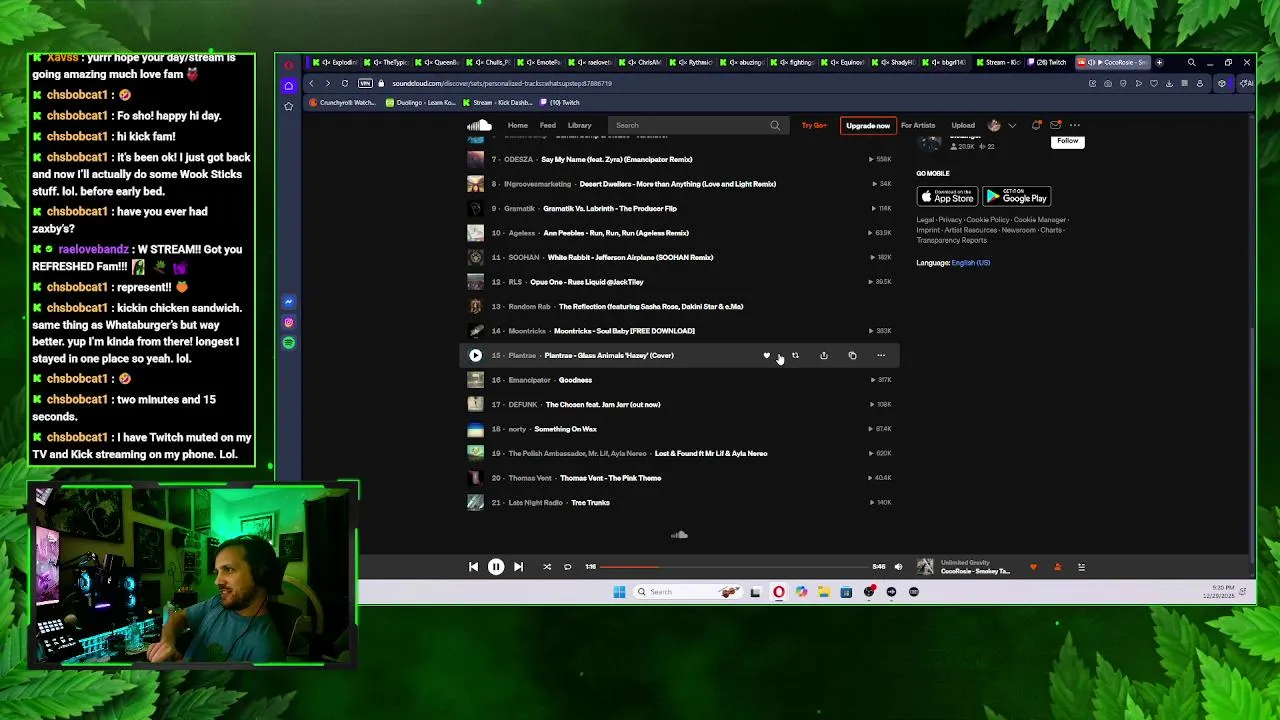Open the SoundCloud header more menu
Image resolution: width=1280 pixels, height=720 pixels.
point(1075,126)
